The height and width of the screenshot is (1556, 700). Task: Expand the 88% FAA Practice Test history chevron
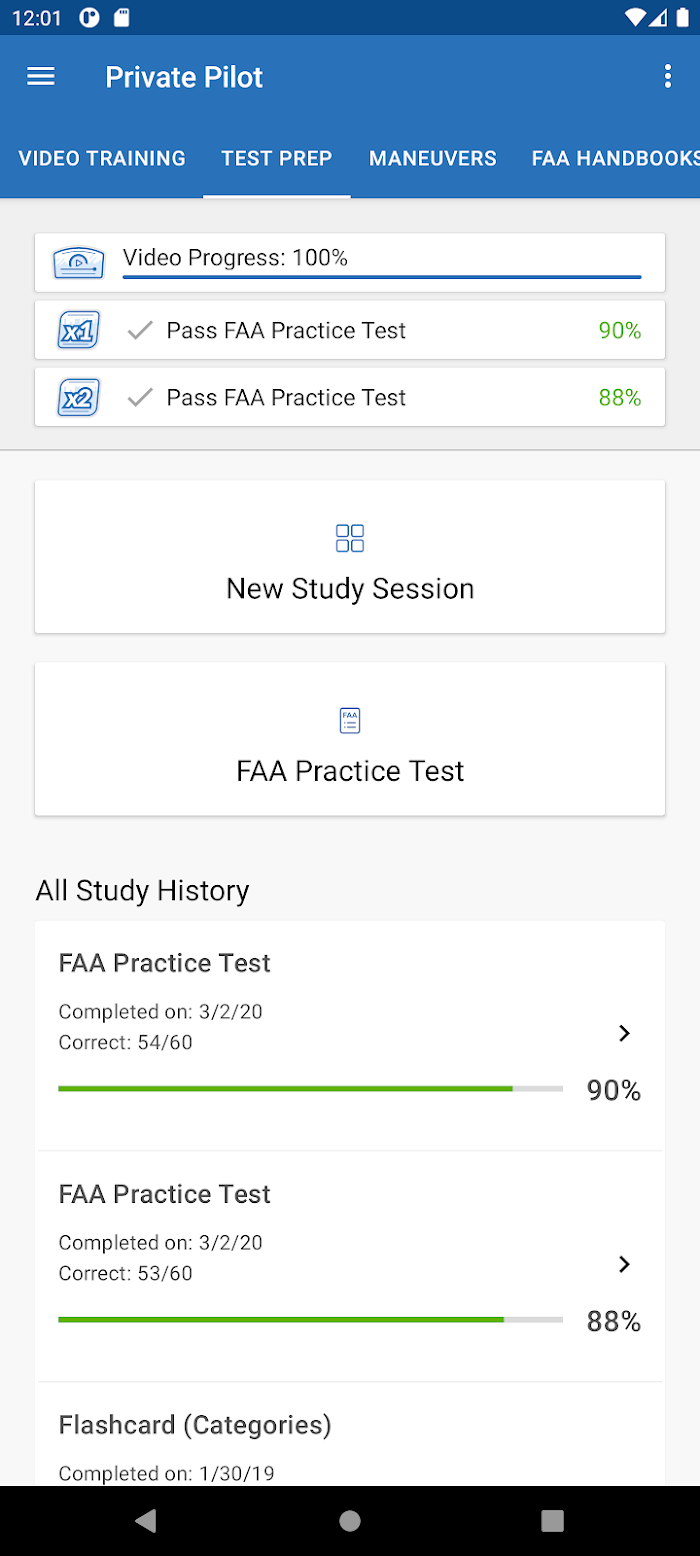click(x=625, y=1264)
